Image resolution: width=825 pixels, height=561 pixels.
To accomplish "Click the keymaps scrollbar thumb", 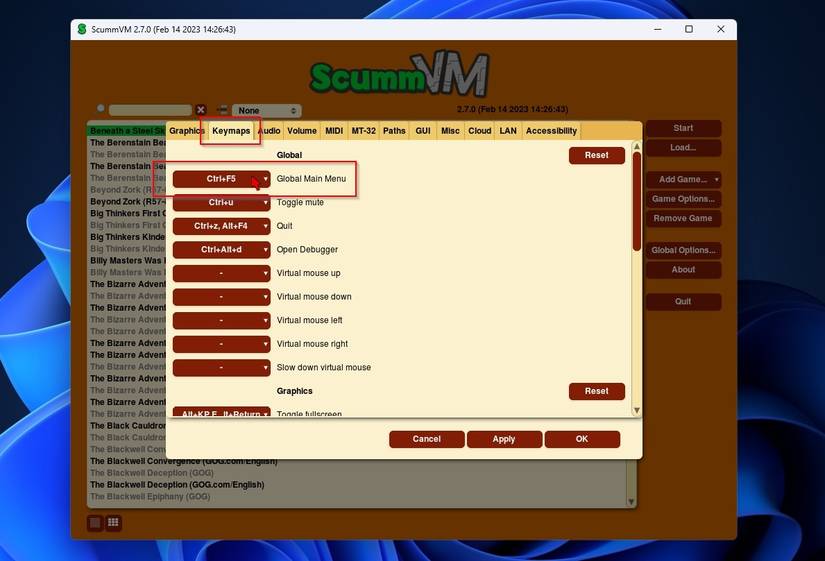I will click(637, 202).
